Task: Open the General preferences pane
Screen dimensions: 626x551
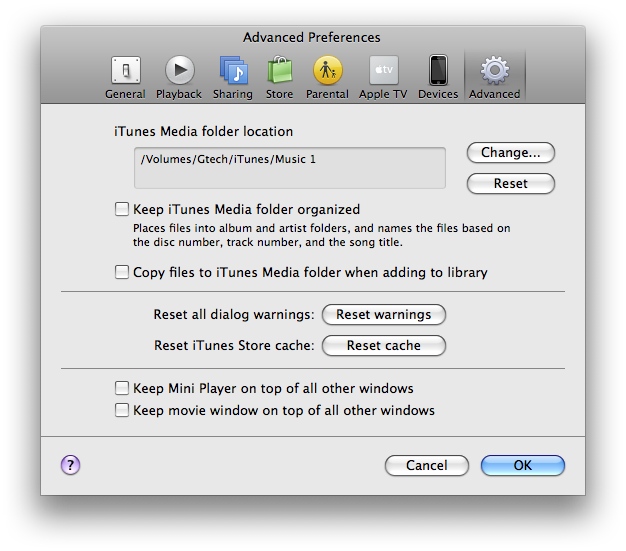Action: coord(125,78)
